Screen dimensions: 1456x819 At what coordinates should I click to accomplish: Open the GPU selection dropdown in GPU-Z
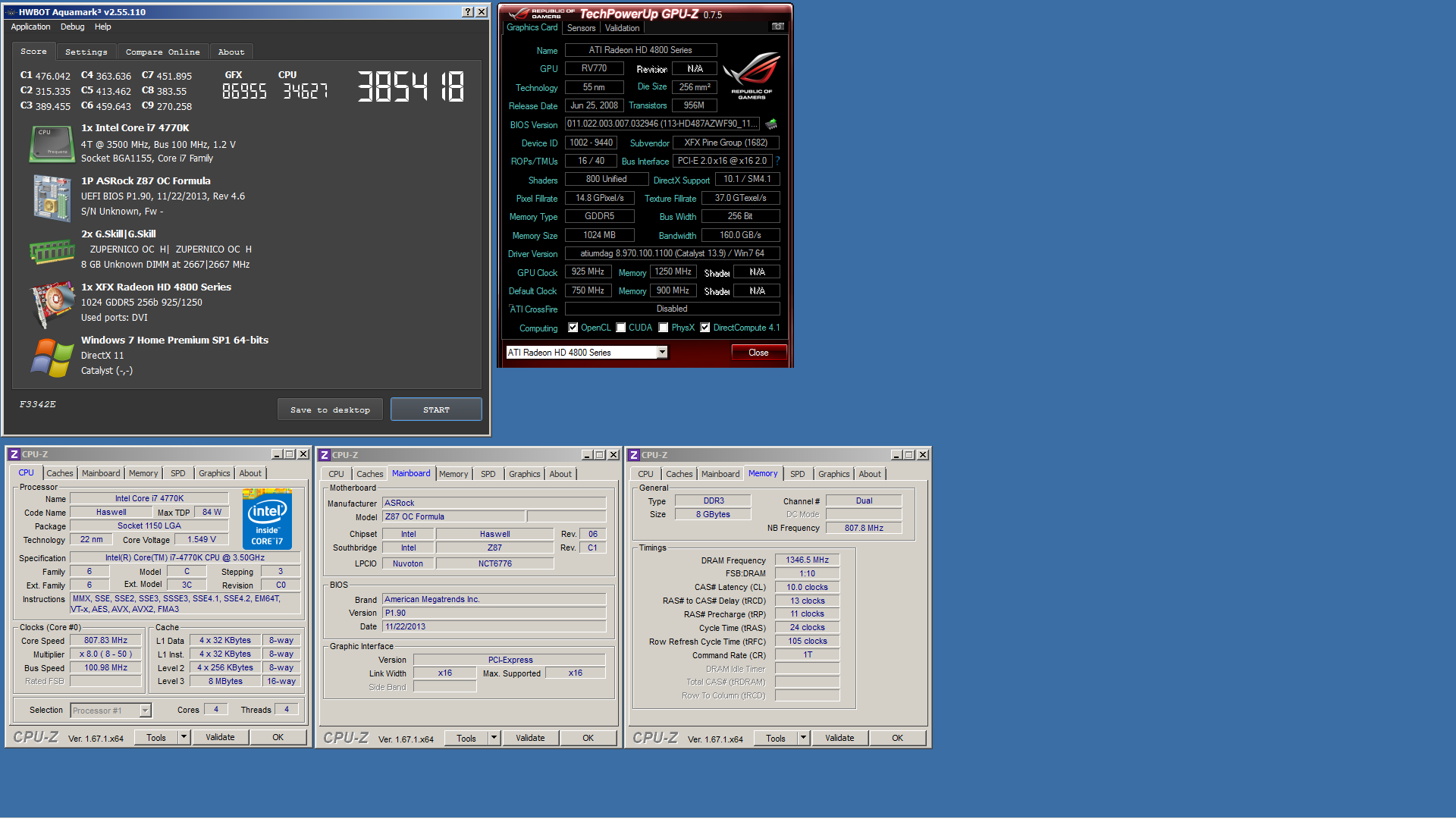coord(662,352)
